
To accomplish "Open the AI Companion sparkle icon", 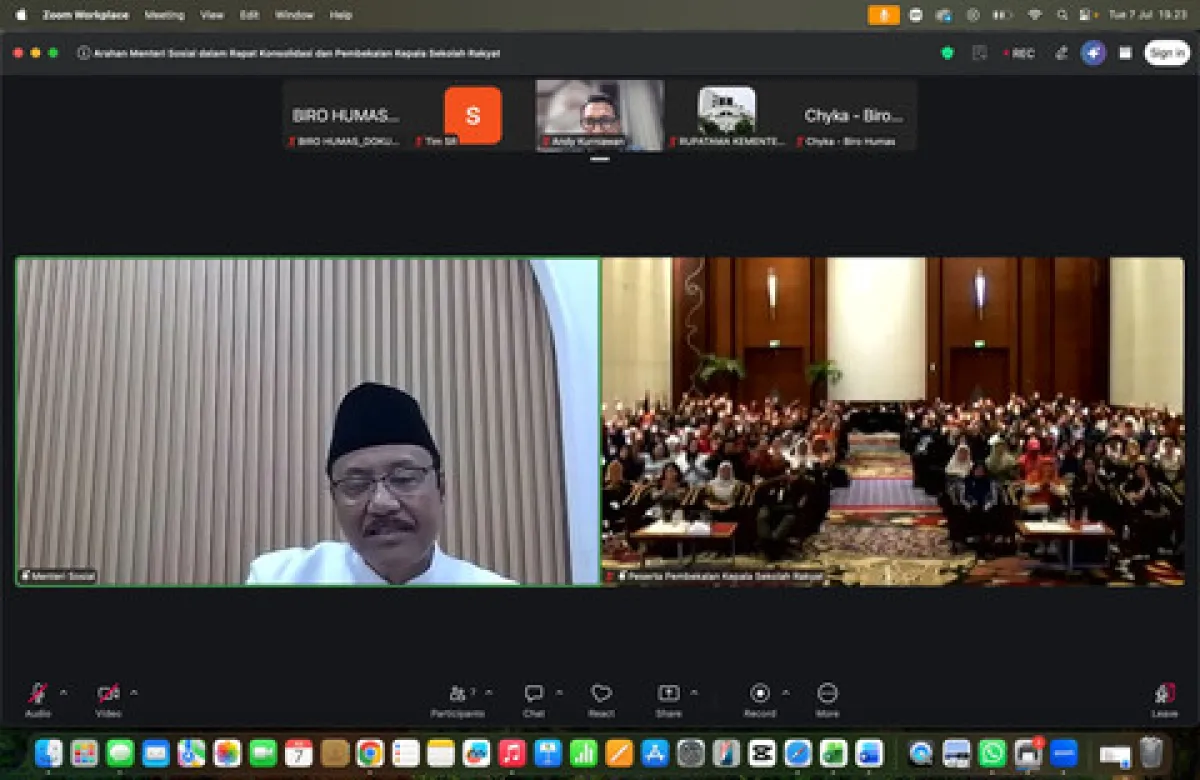I will point(1093,53).
